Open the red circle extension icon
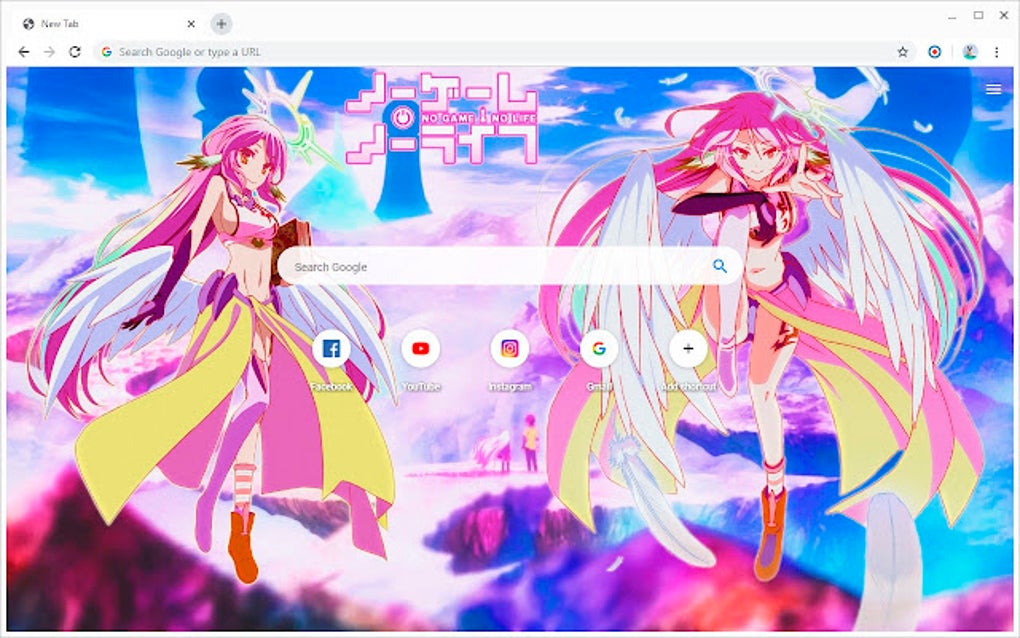1020x638 pixels. (x=935, y=52)
